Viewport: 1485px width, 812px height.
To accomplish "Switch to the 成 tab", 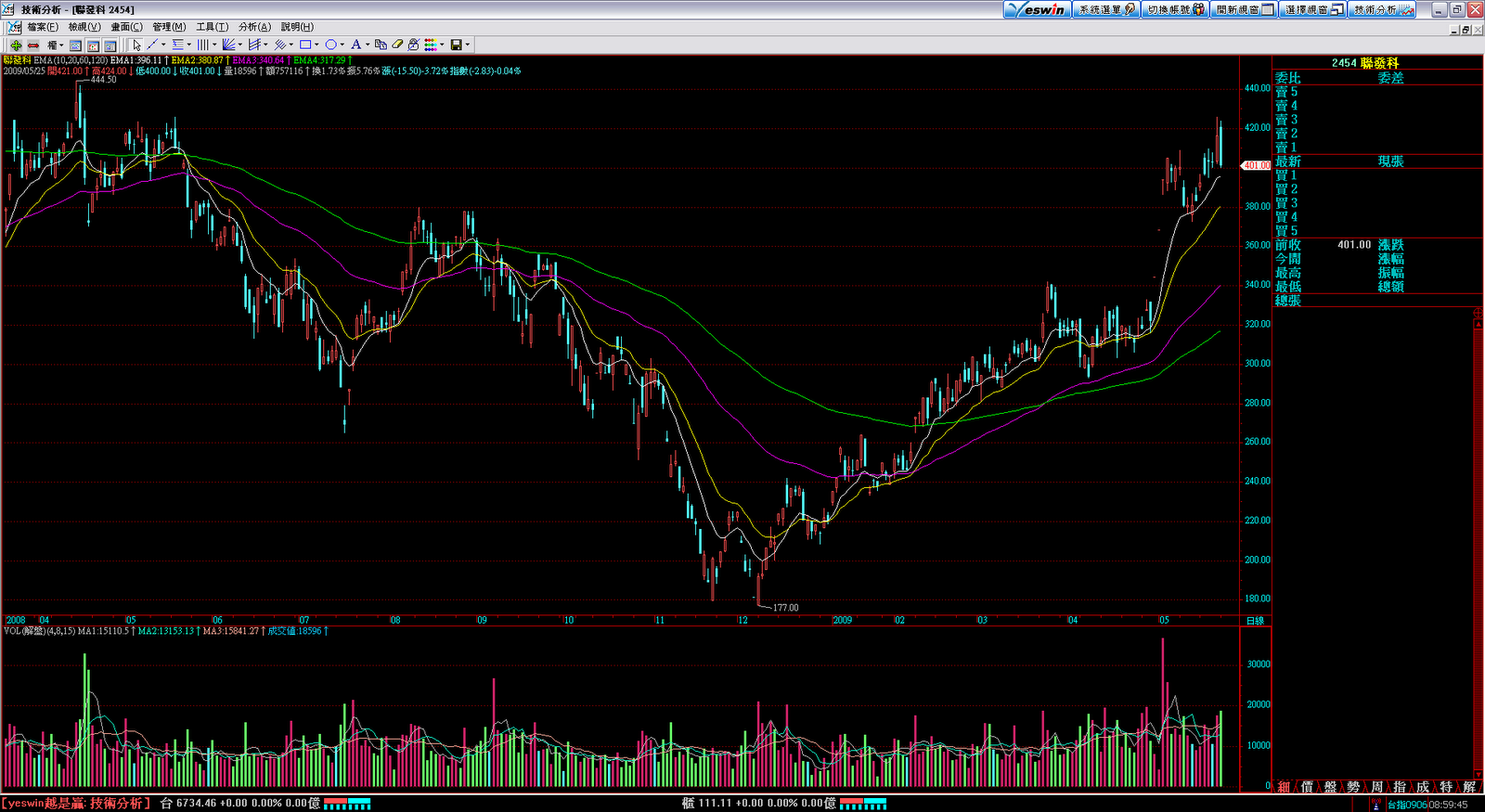I will click(x=1423, y=787).
